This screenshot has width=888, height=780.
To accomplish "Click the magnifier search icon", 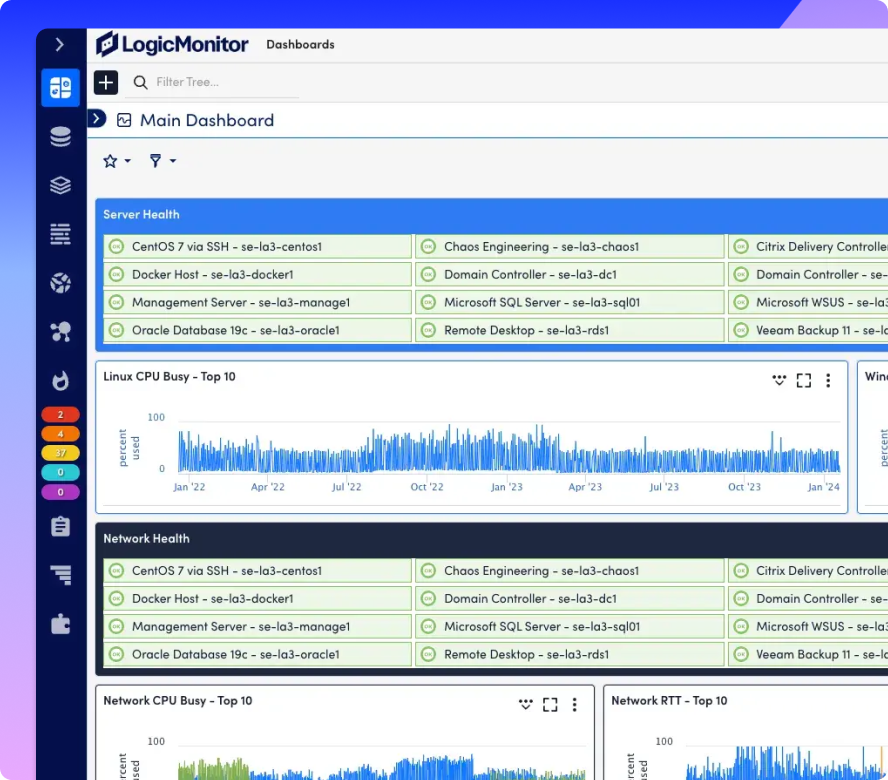I will [x=140, y=83].
